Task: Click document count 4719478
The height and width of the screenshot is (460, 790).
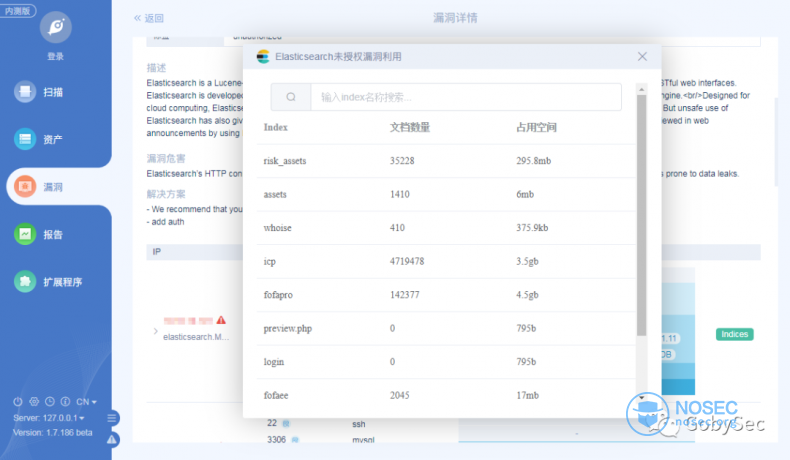Action: (407, 261)
